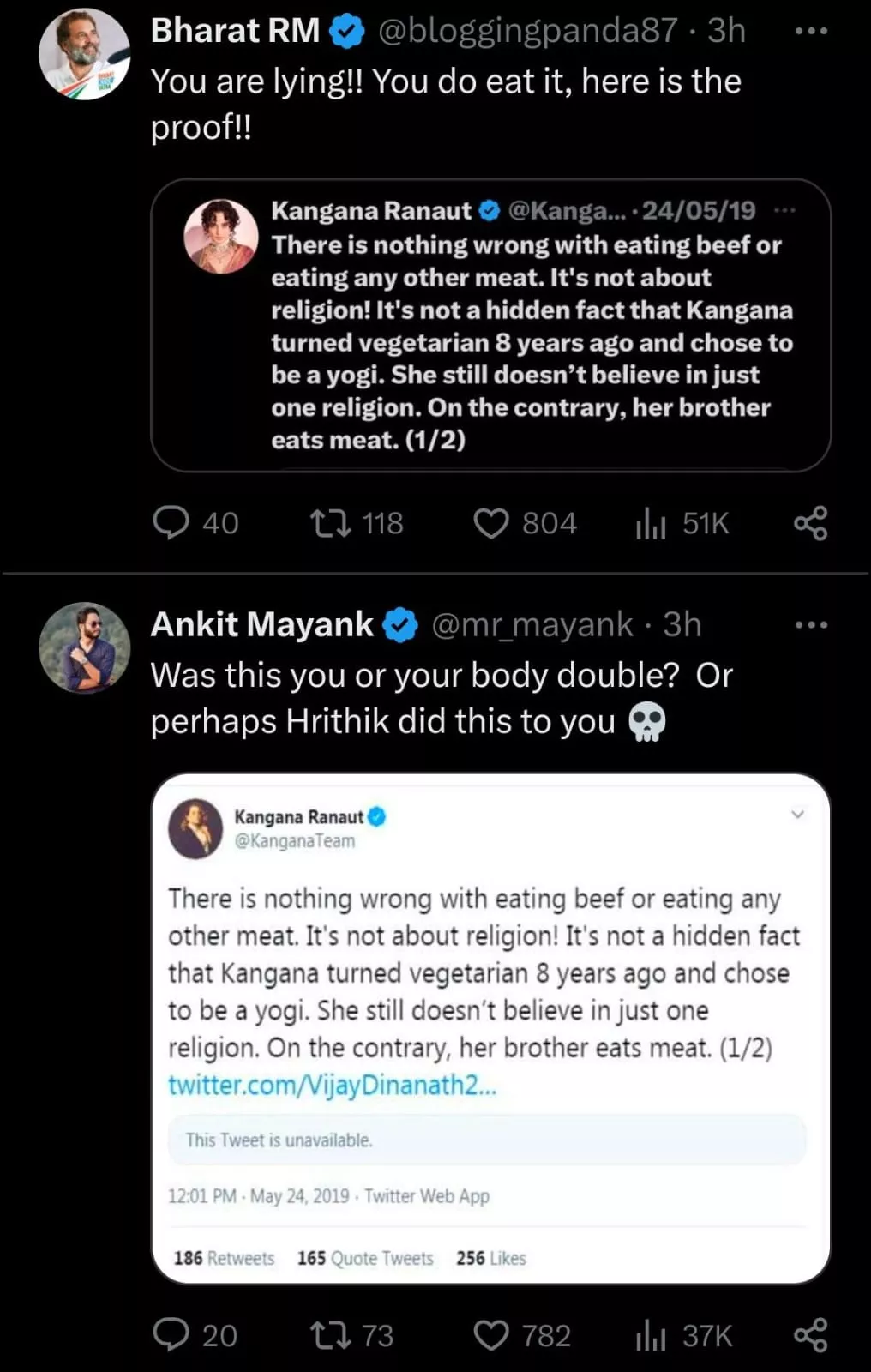The image size is (871, 1372).
Task: Retweet Bharat RM's post
Action: [331, 522]
